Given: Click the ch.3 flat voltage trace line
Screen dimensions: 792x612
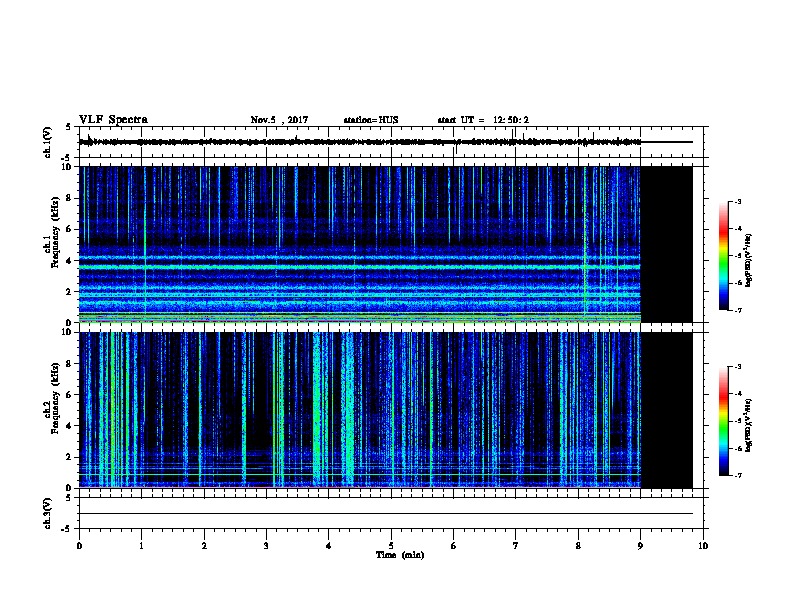Looking at the screenshot, I should click(385, 514).
